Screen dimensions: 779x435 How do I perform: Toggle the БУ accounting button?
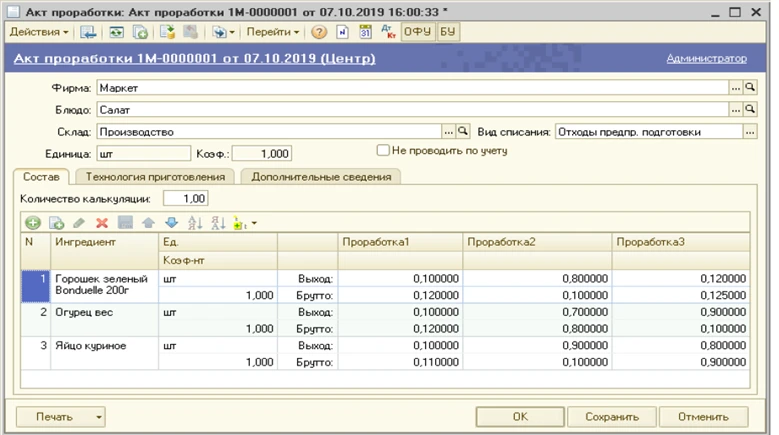449,32
